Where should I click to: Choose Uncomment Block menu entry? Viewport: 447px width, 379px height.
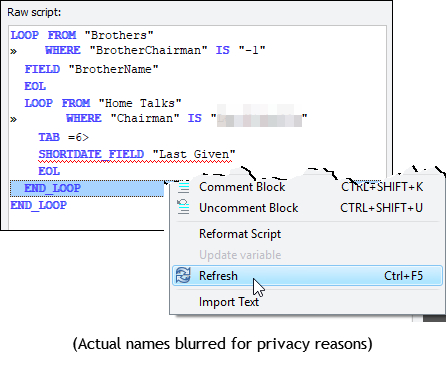pyautogui.click(x=306, y=208)
